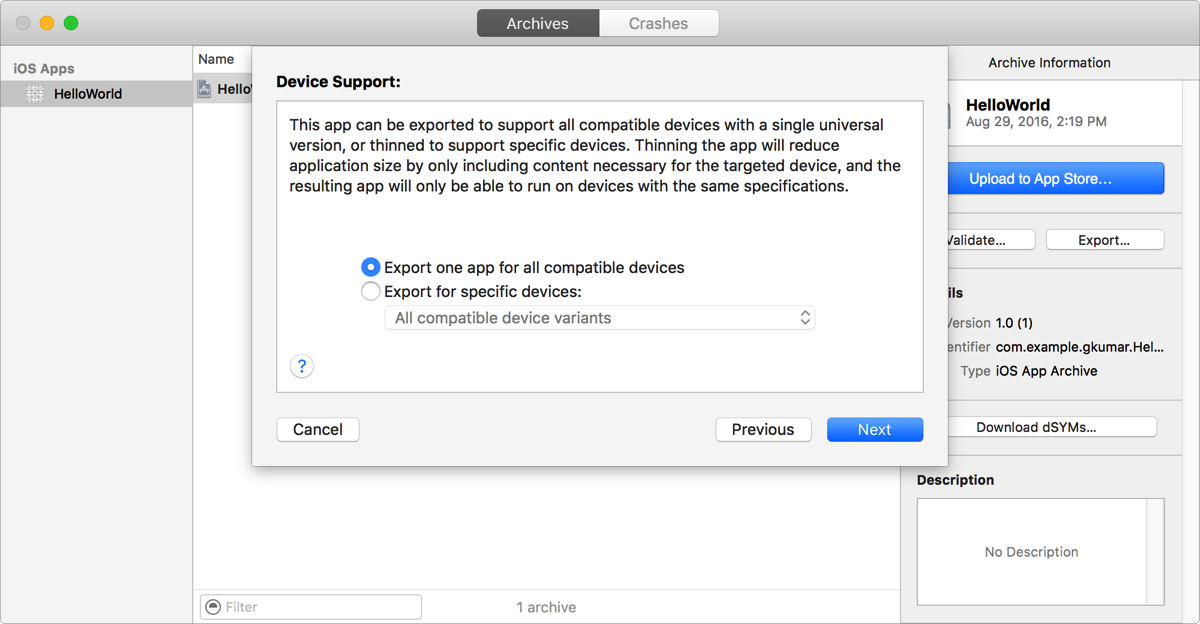Close the window with the red button
This screenshot has width=1200, height=624.
23,23
